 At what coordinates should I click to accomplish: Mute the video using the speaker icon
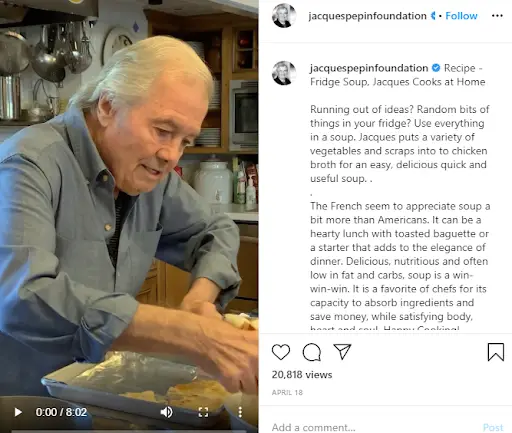pyautogui.click(x=166, y=412)
